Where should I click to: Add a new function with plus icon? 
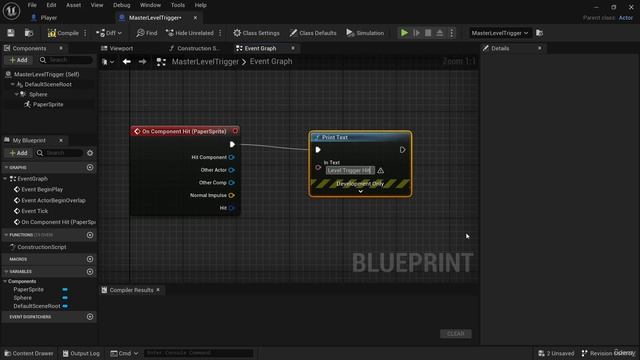(x=90, y=235)
